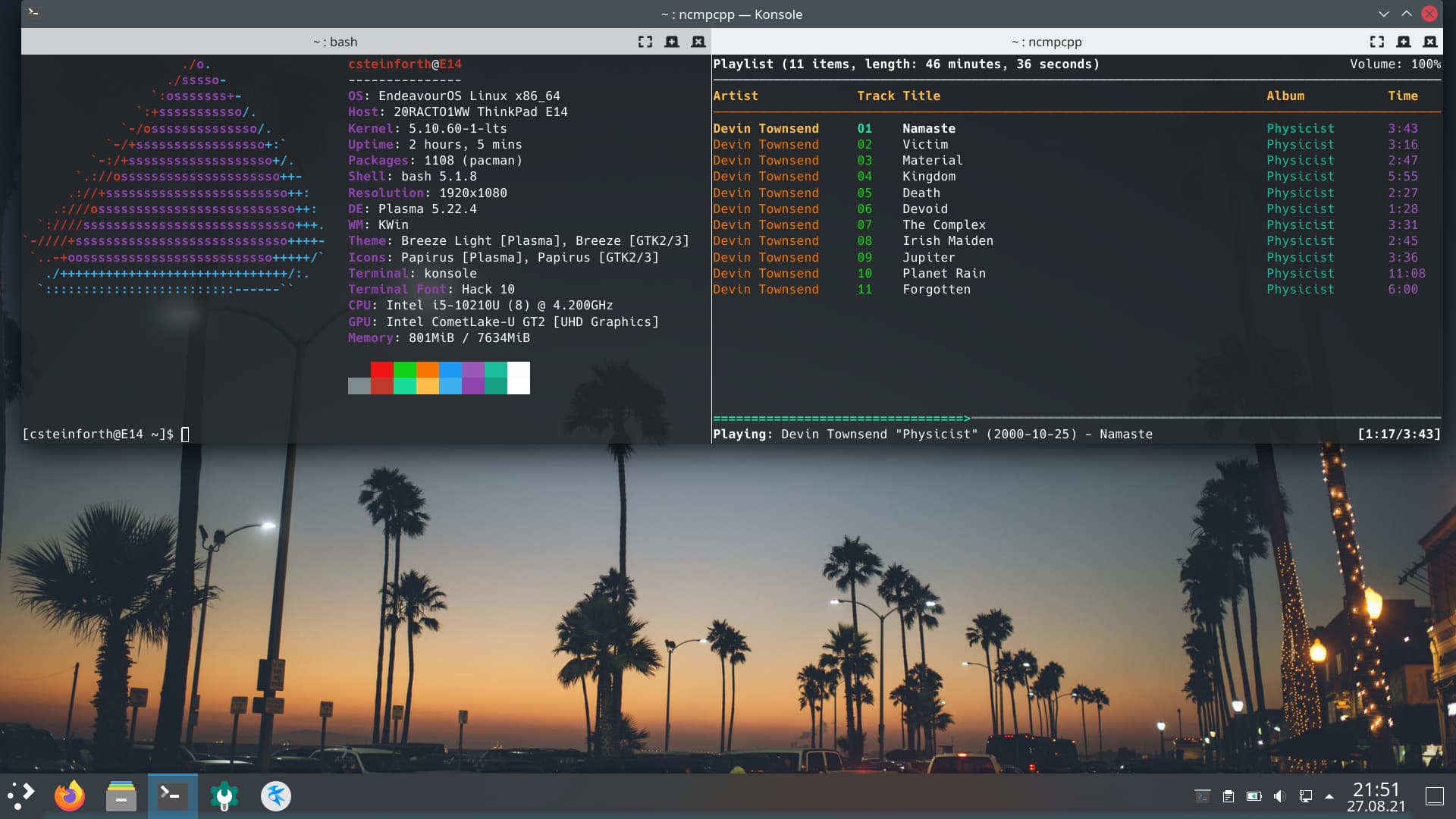Select track 08 Irish Maiden
Viewport: 1456px width, 819px height.
pos(1077,240)
